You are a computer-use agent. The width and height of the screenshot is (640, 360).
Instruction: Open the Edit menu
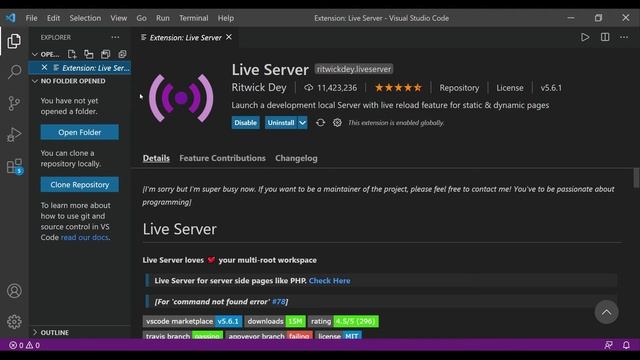(x=53, y=18)
